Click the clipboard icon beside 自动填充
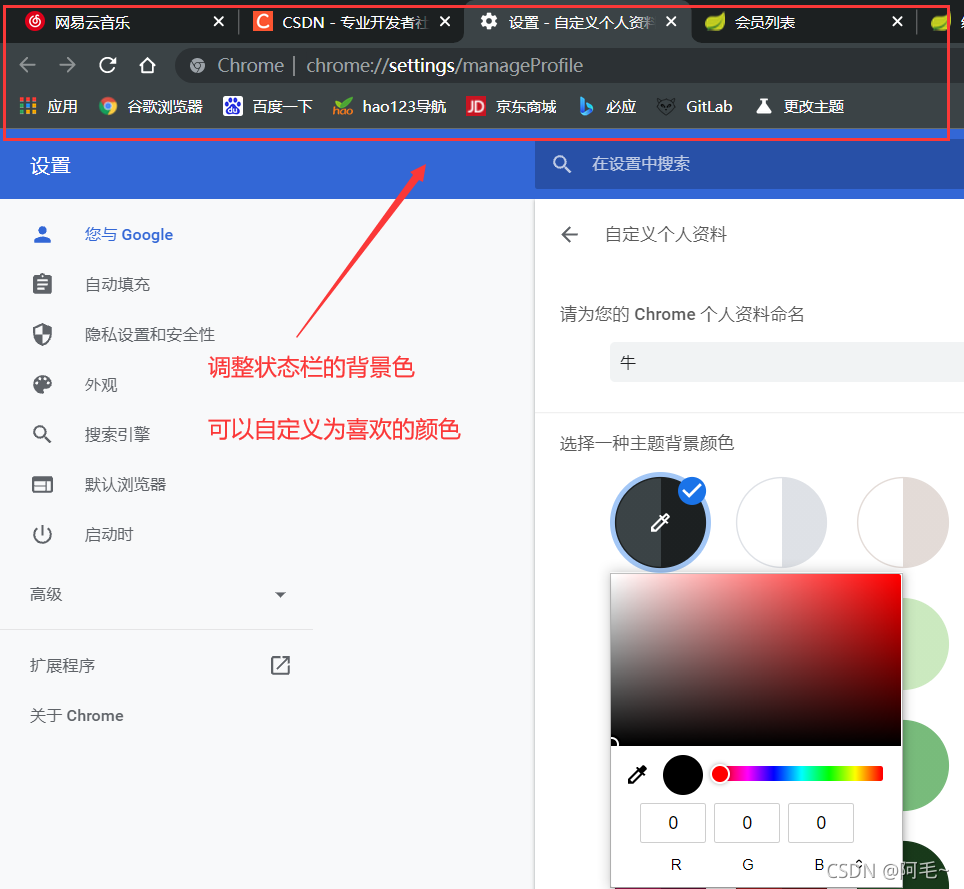 (x=42, y=284)
